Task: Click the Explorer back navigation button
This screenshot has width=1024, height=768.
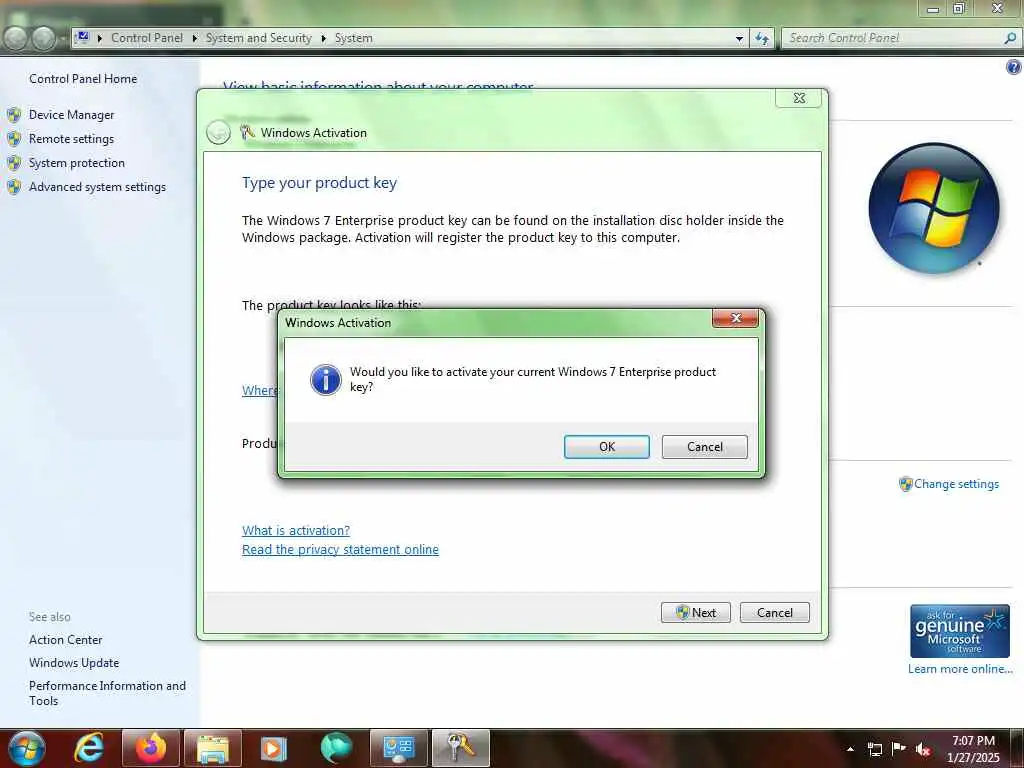Action: [16, 39]
